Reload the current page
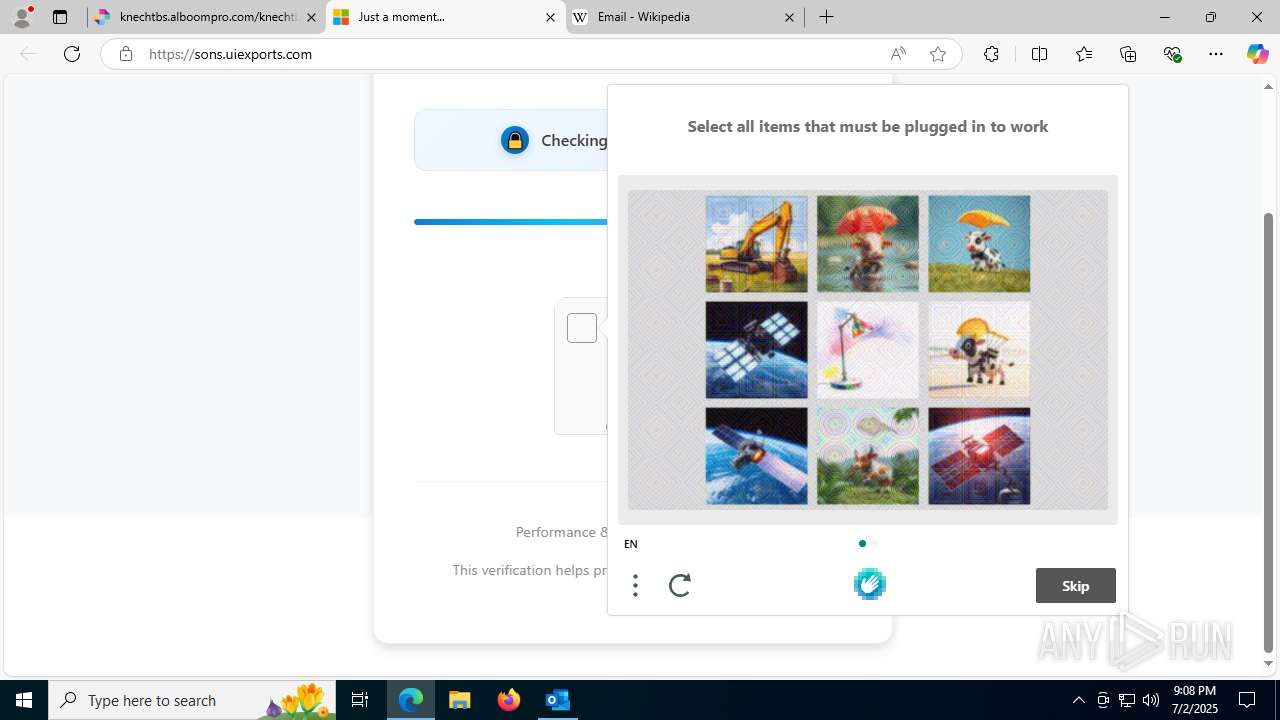1280x720 pixels. point(72,54)
